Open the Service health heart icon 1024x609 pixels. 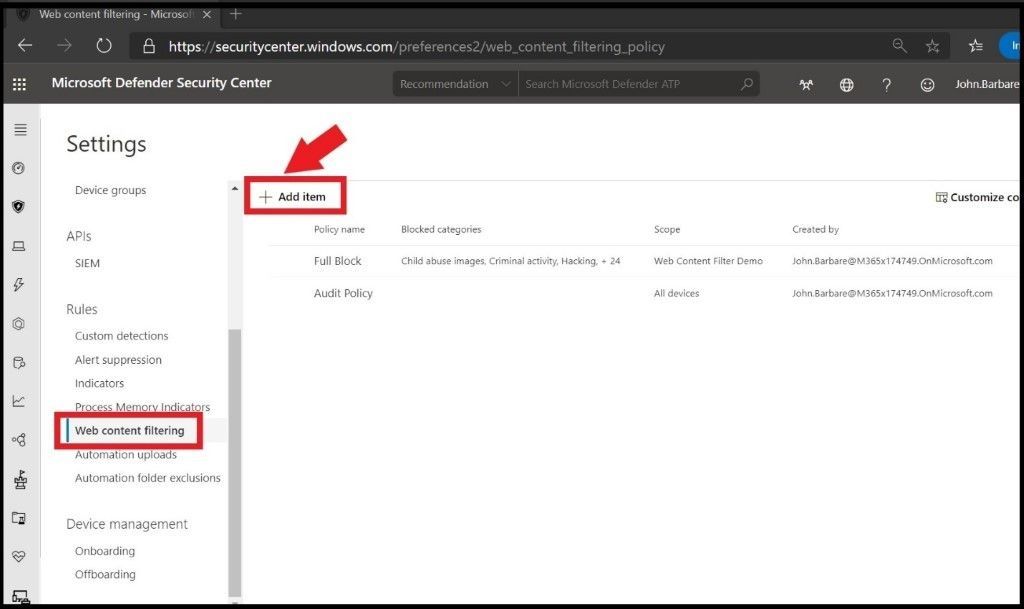18,556
